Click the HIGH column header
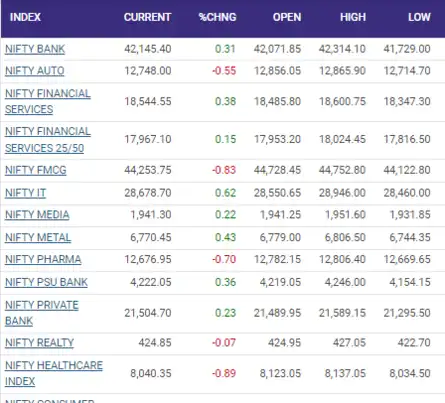The image size is (445, 403). [x=353, y=17]
